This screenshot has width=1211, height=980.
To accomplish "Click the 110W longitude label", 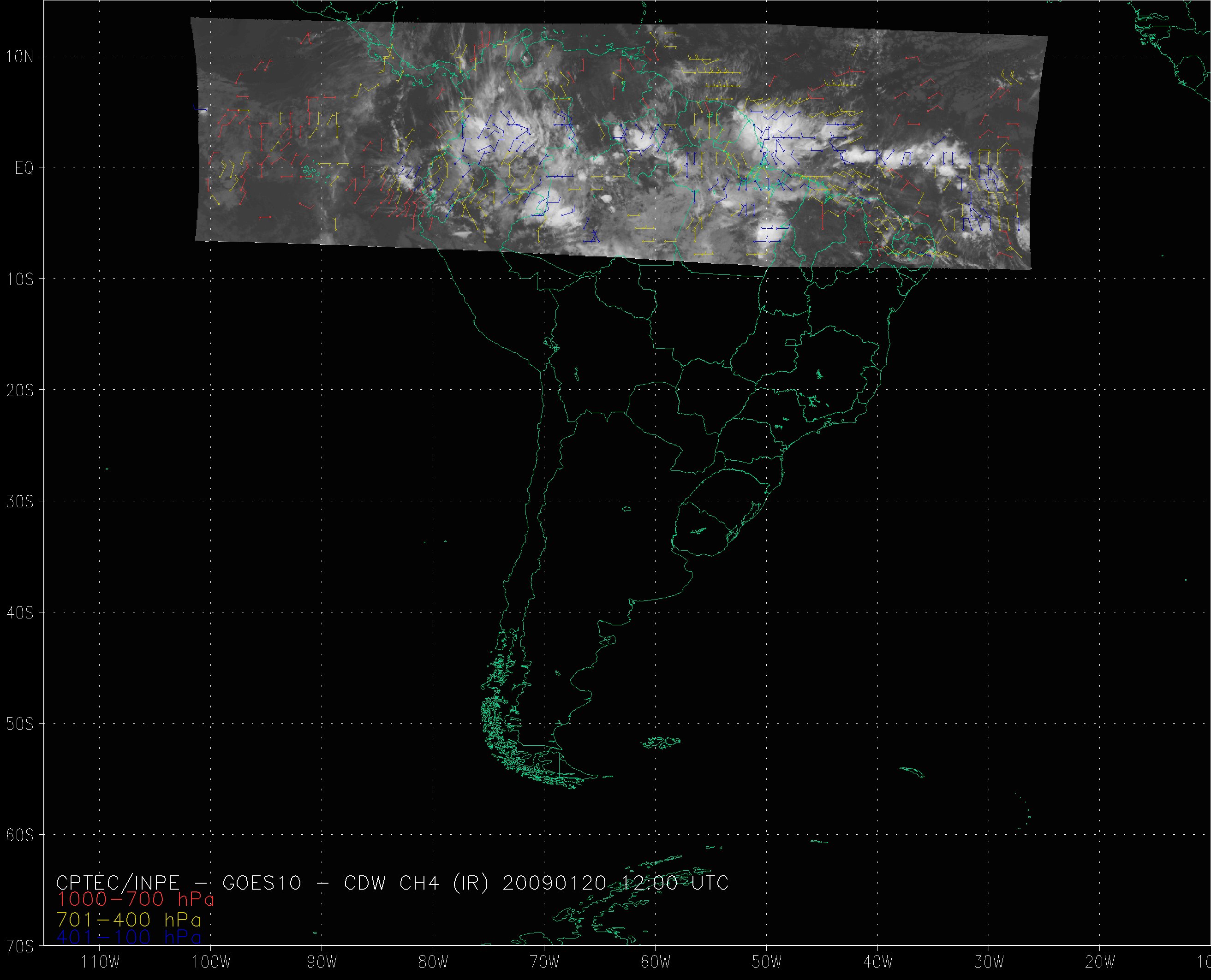I will (x=100, y=962).
